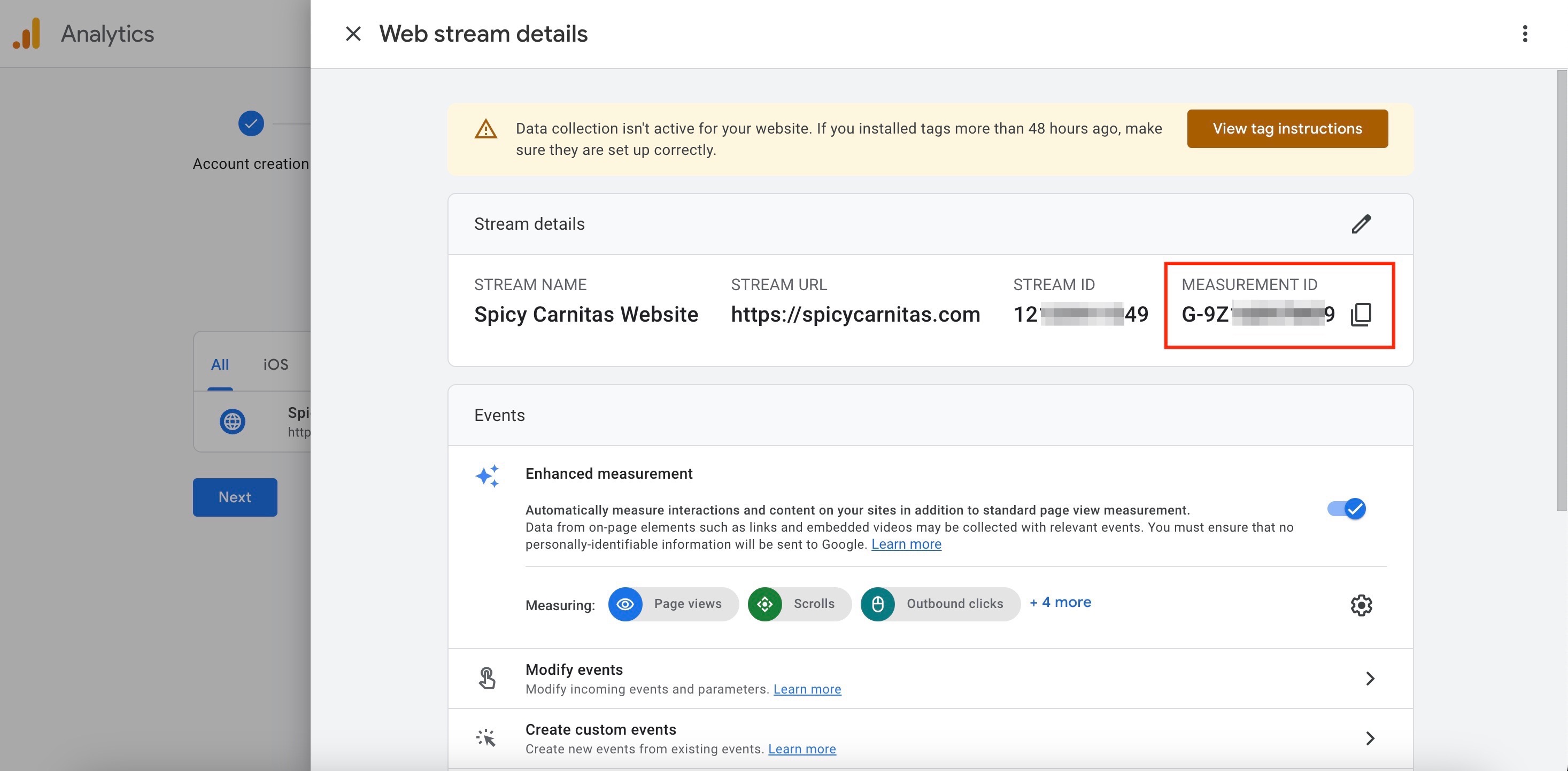The width and height of the screenshot is (1568, 771).
Task: Toggle Enhanced measurement switch off
Action: pyautogui.click(x=1347, y=509)
